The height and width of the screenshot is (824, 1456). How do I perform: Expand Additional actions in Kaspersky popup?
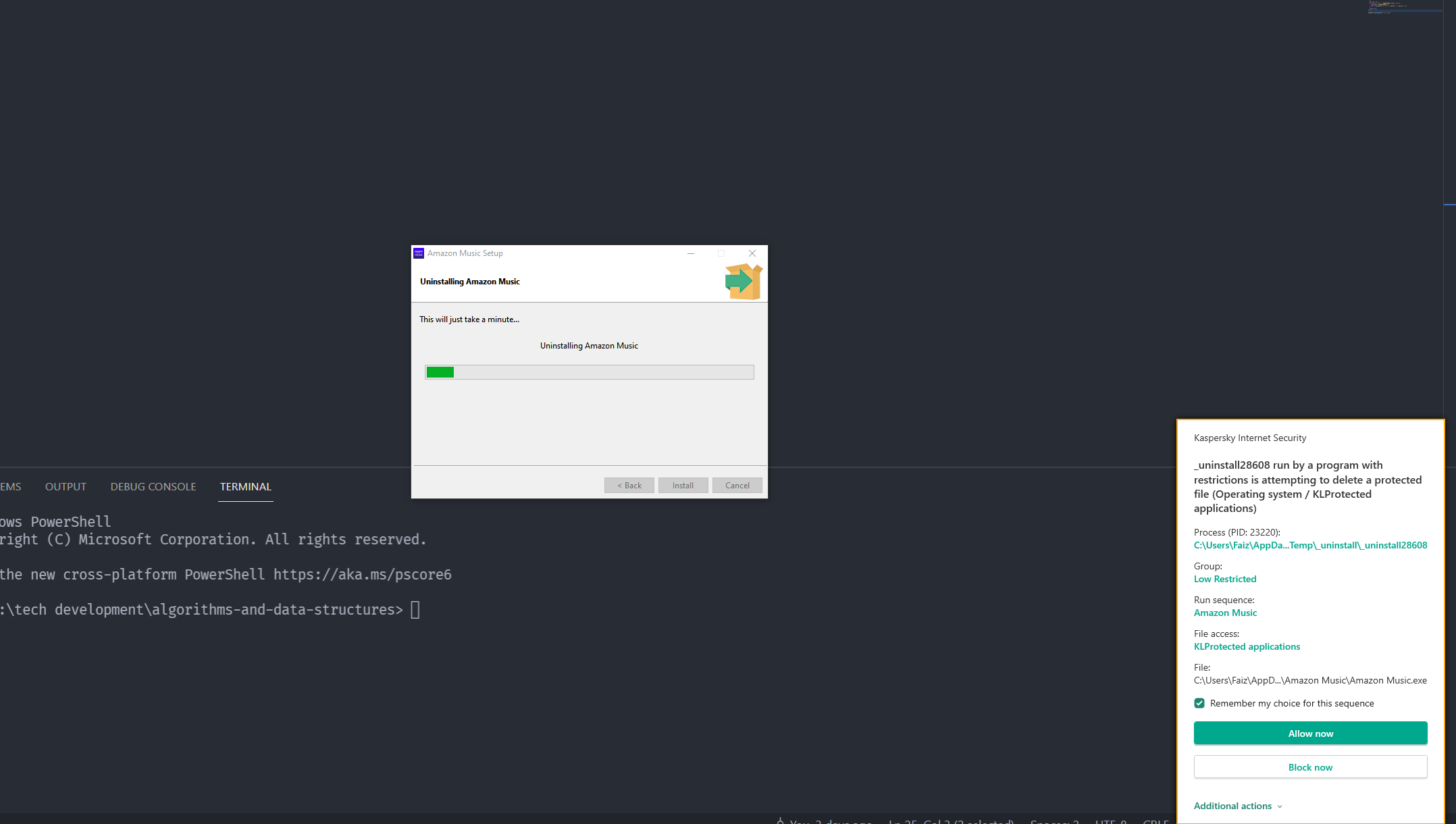(1232, 806)
